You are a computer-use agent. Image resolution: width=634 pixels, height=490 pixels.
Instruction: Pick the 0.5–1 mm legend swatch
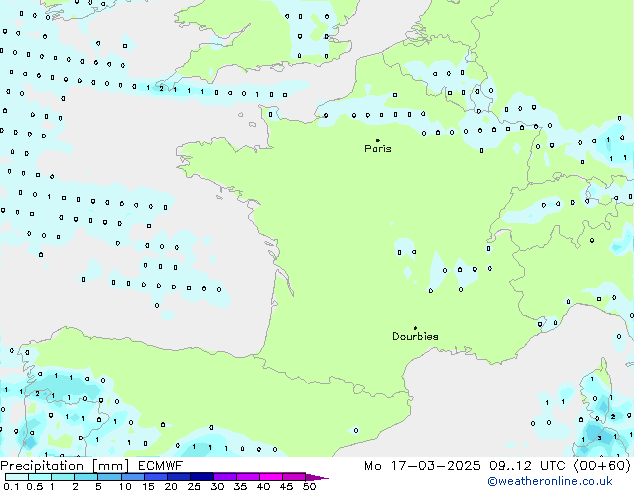pos(40,477)
